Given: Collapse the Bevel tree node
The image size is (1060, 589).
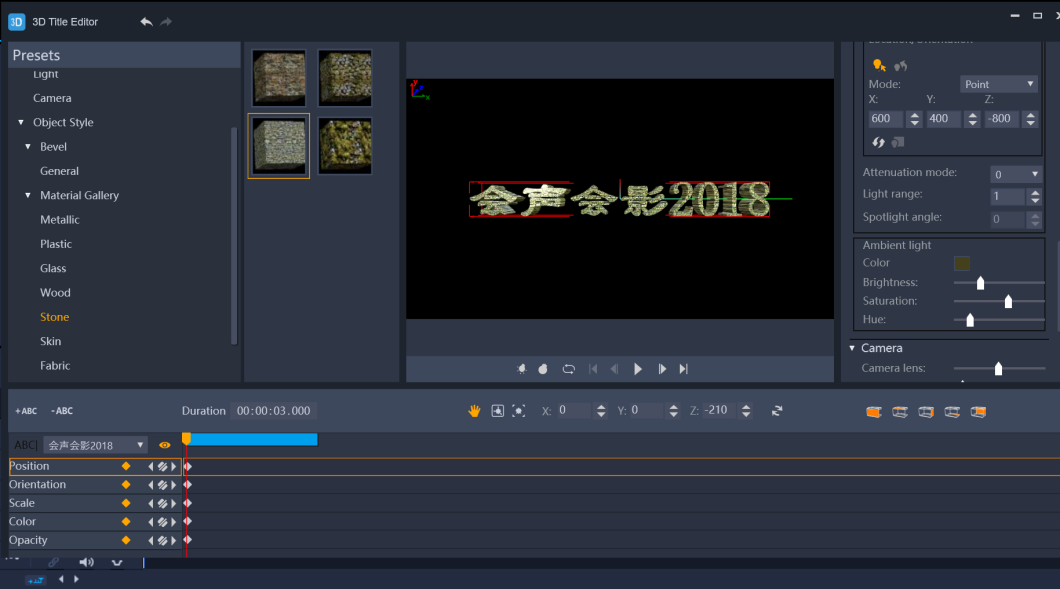Looking at the screenshot, I should (x=28, y=147).
